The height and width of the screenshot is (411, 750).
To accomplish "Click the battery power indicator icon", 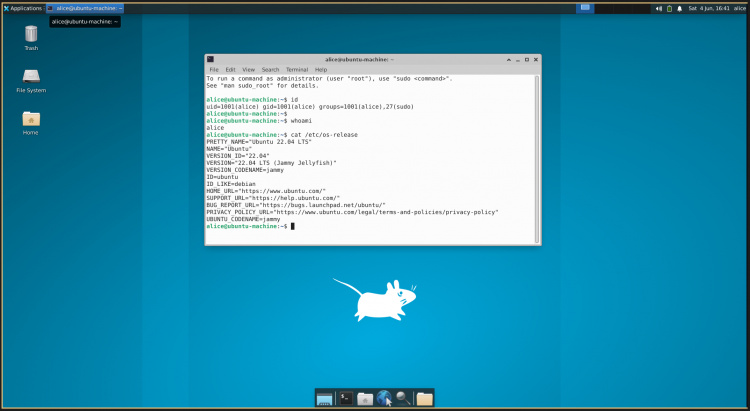I will coord(668,8).
